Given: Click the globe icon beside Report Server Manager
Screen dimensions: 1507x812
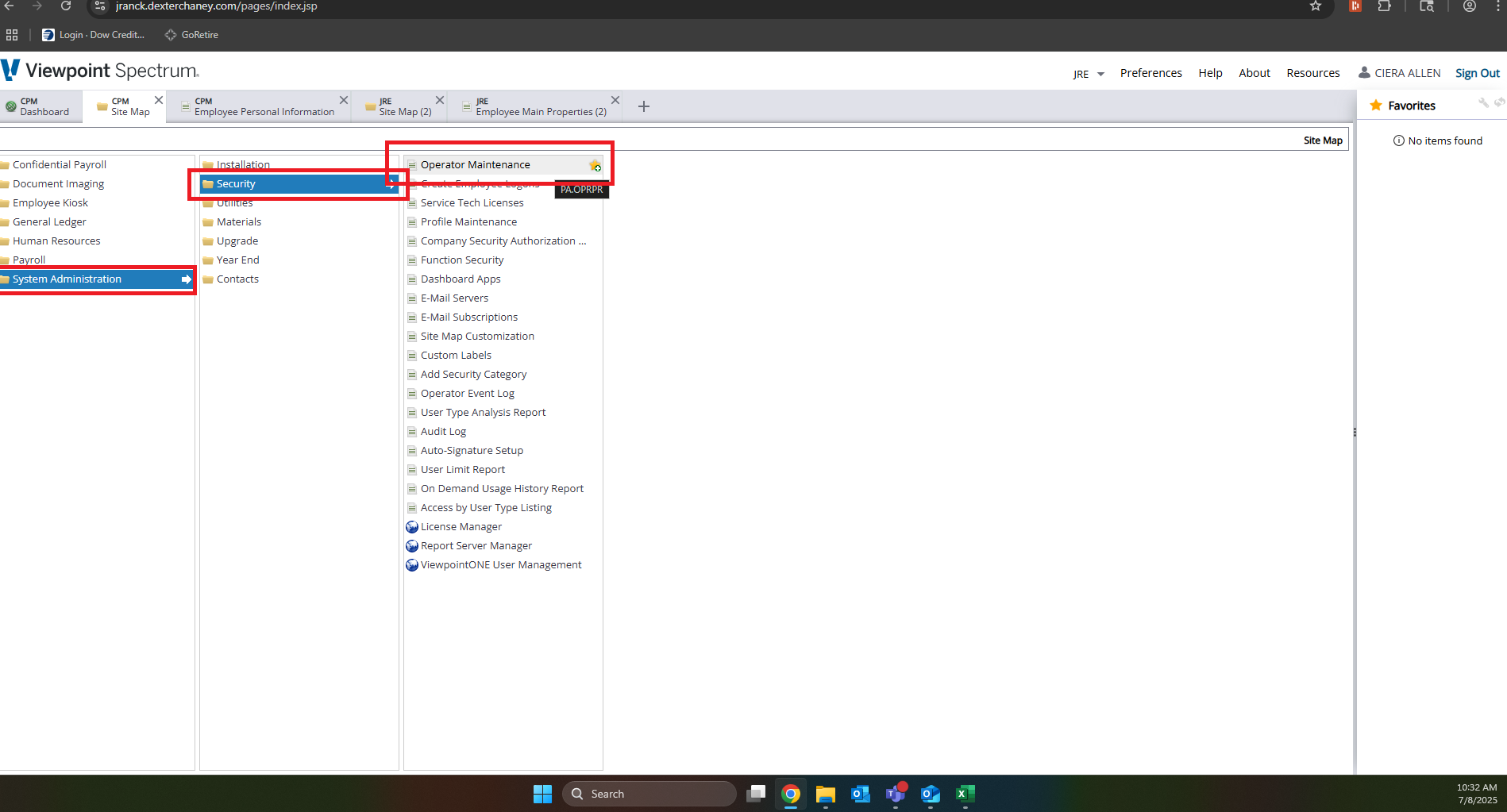Looking at the screenshot, I should click(x=412, y=545).
